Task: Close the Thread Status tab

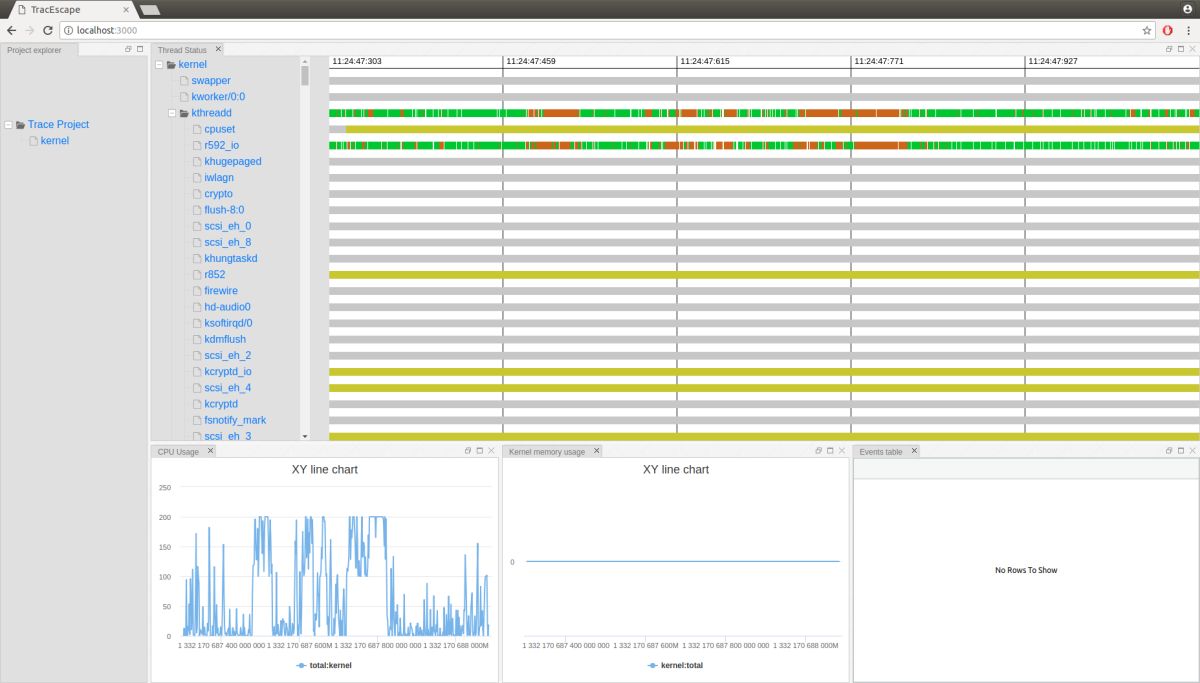Action: [x=219, y=49]
